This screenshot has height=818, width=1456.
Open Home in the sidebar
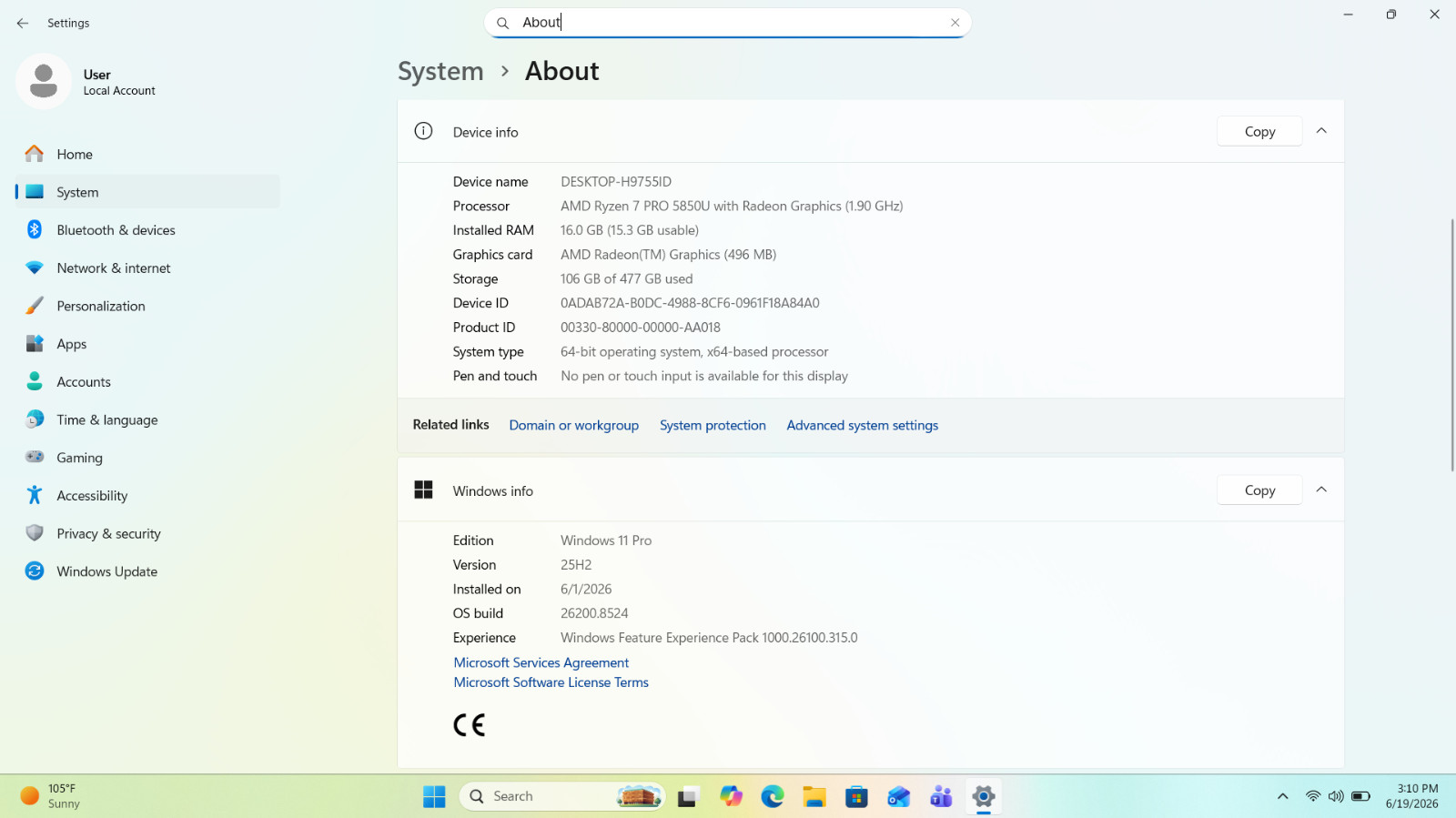[x=147, y=154]
